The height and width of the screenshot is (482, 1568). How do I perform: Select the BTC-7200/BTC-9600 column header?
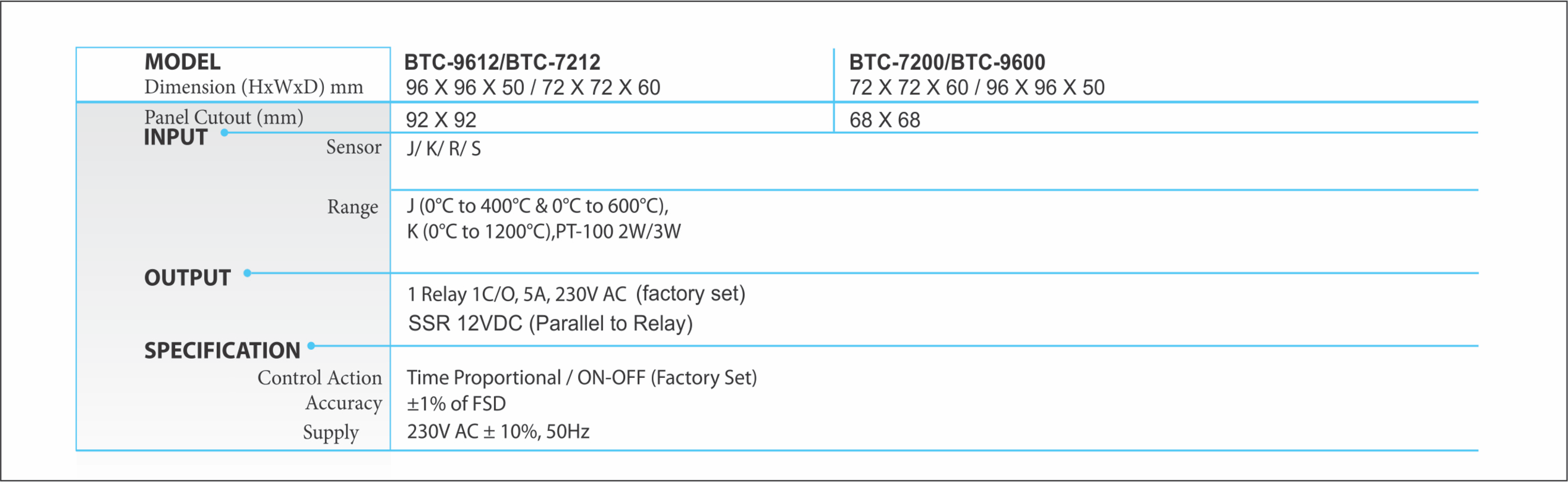click(947, 62)
